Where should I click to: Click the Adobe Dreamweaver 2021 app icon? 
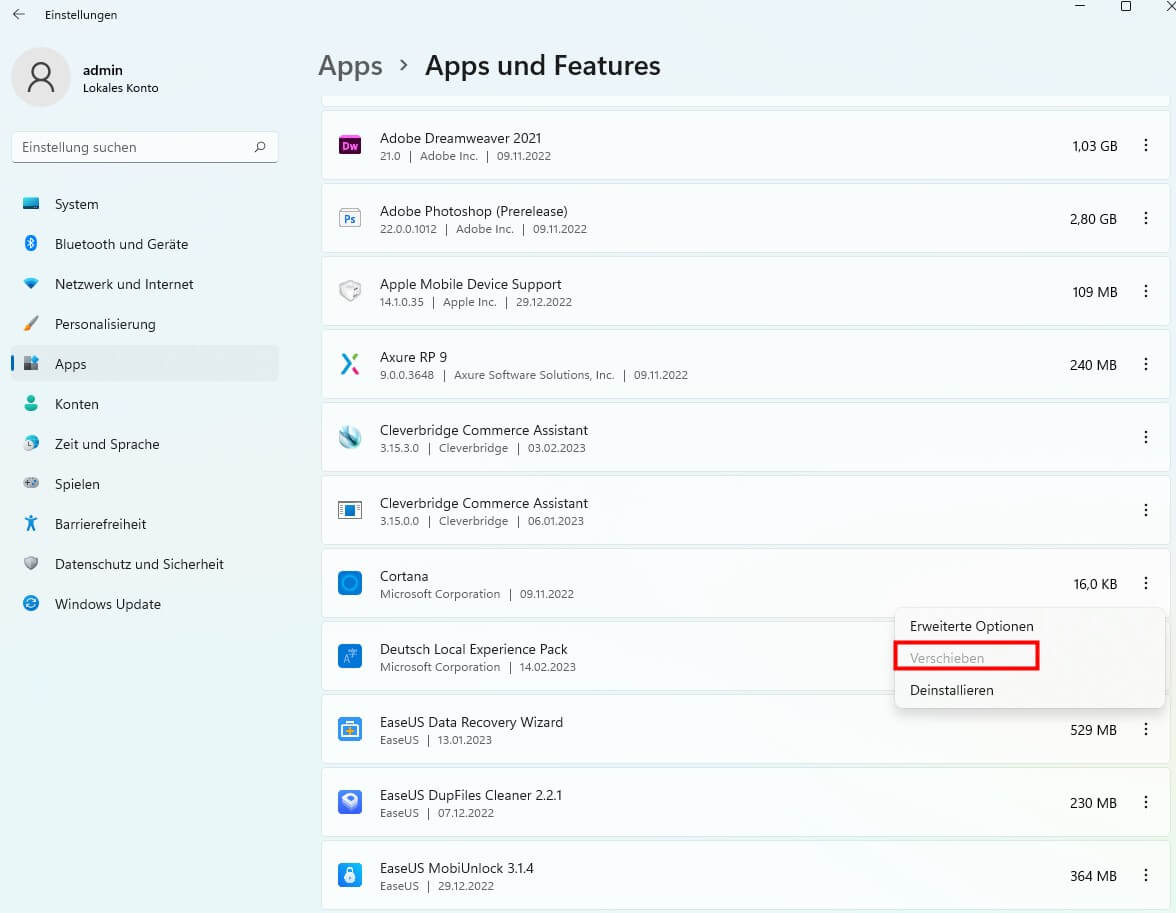point(349,146)
